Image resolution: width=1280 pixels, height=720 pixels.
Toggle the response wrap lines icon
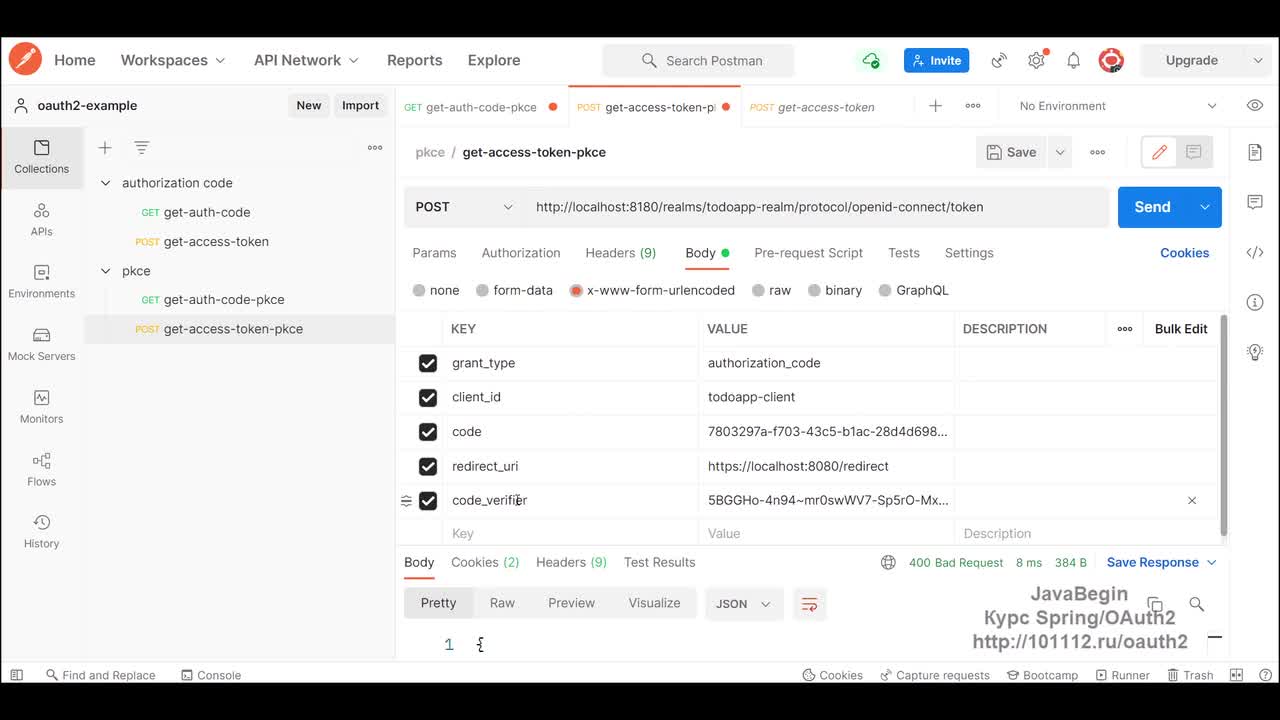click(x=810, y=604)
